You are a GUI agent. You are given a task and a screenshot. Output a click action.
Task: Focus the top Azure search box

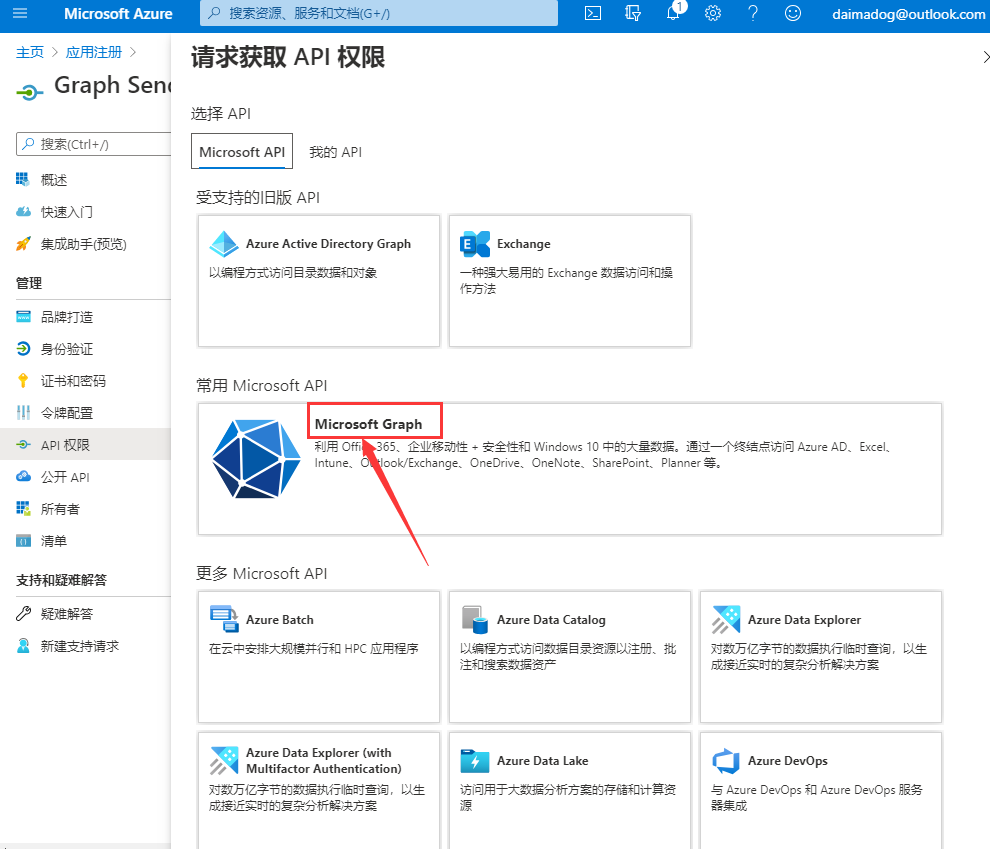coord(379,13)
